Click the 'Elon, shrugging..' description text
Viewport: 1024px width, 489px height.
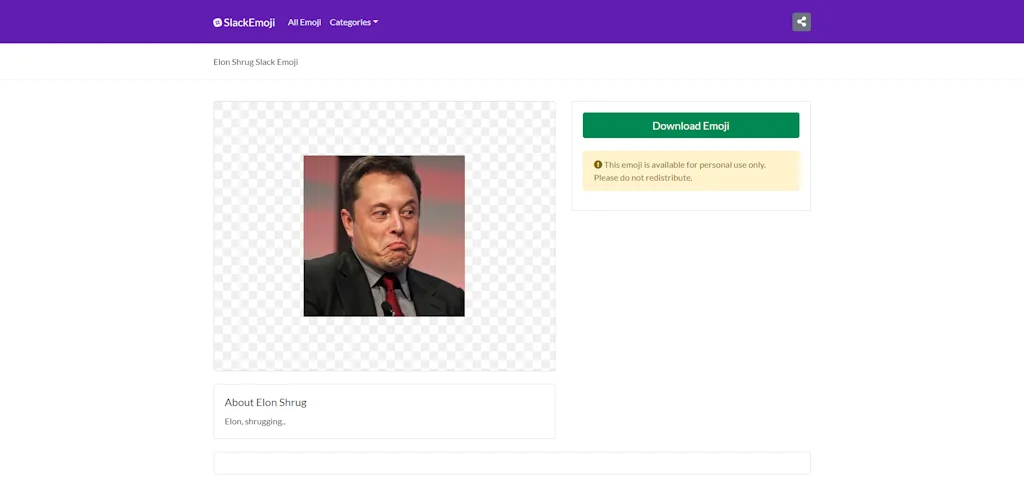255,421
